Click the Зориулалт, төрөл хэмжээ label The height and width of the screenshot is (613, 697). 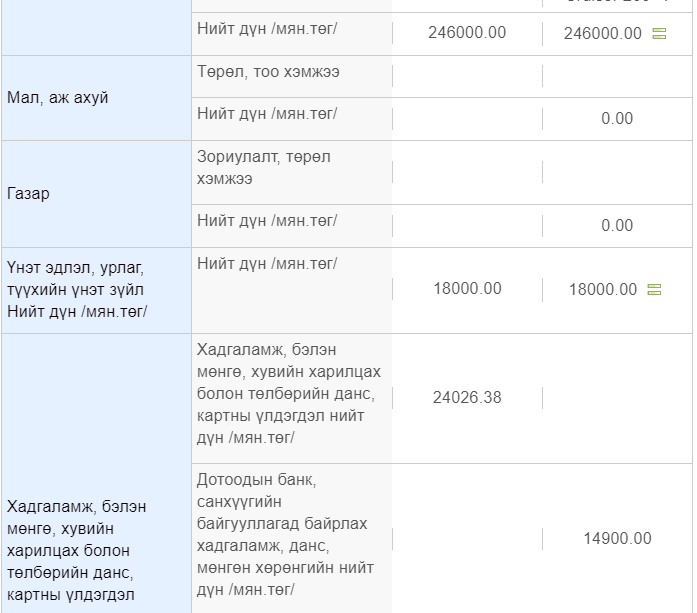click(264, 168)
